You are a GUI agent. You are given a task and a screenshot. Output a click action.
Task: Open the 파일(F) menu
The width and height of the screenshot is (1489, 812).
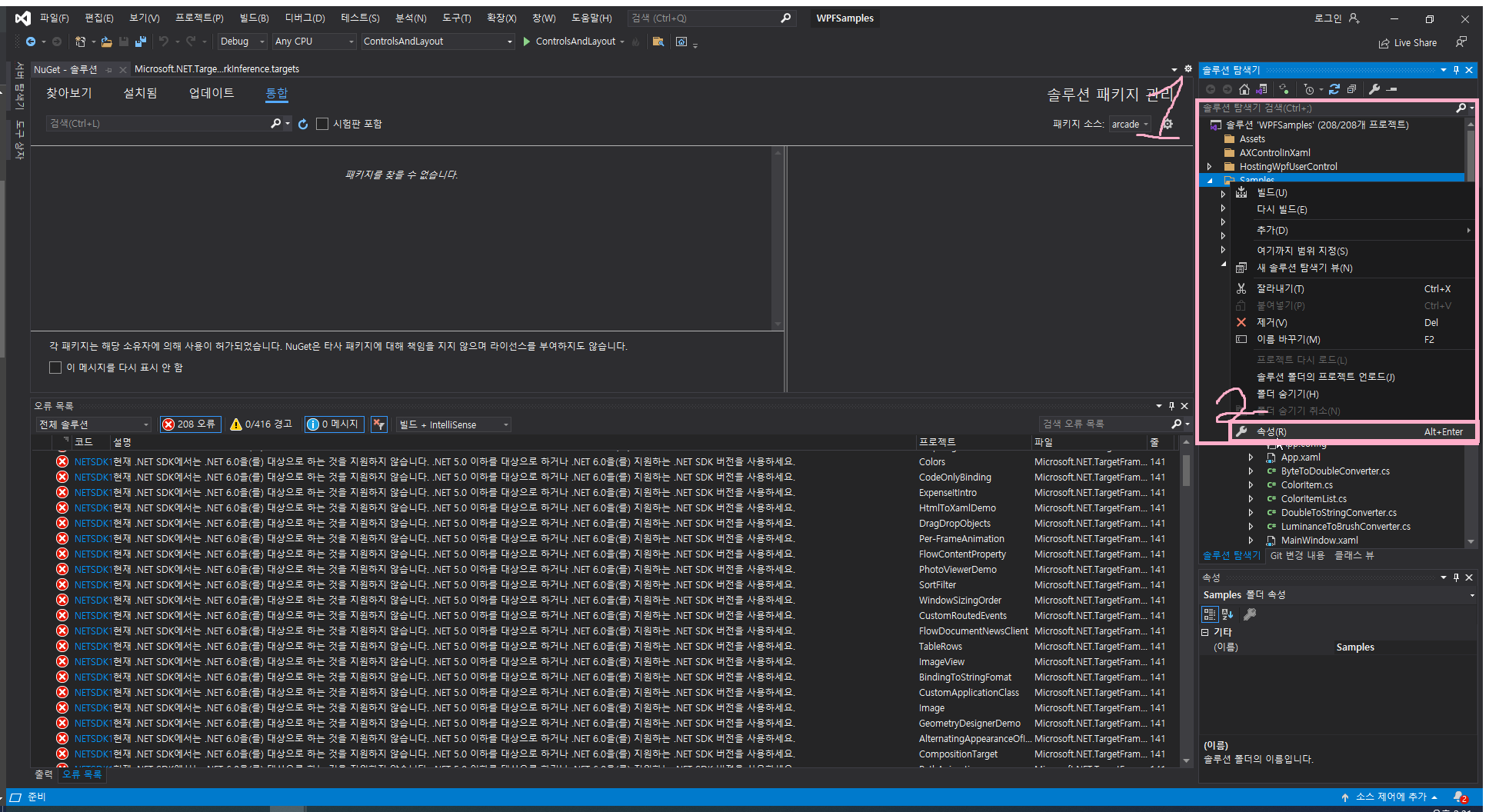tap(54, 18)
